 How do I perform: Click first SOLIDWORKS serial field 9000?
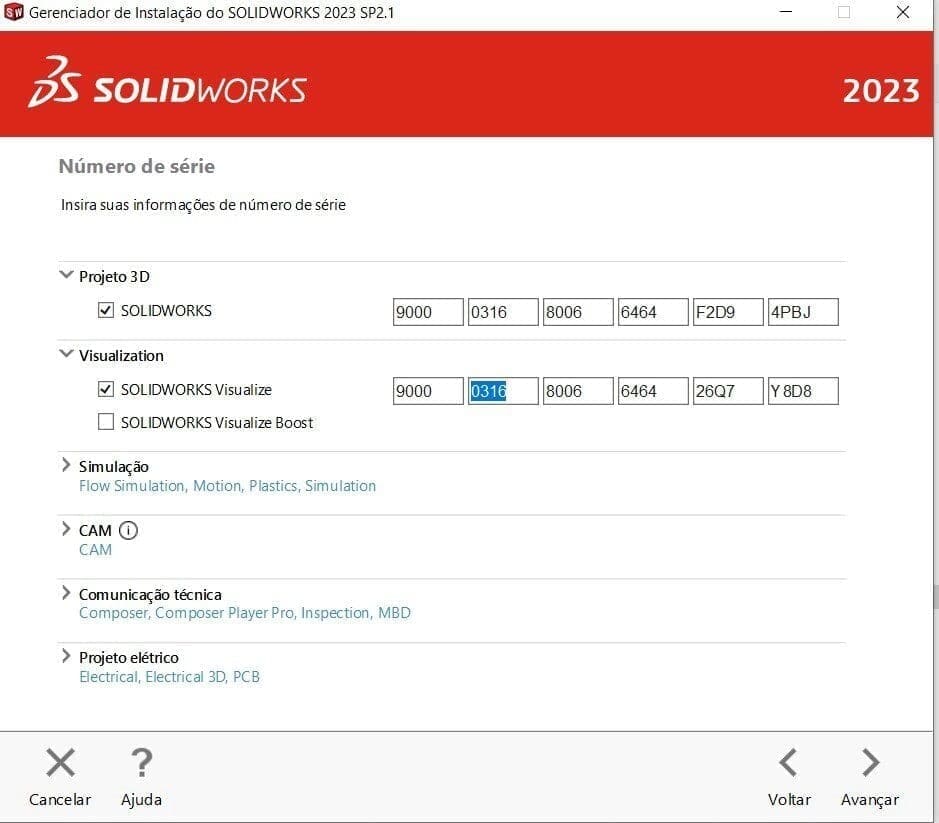tap(428, 312)
